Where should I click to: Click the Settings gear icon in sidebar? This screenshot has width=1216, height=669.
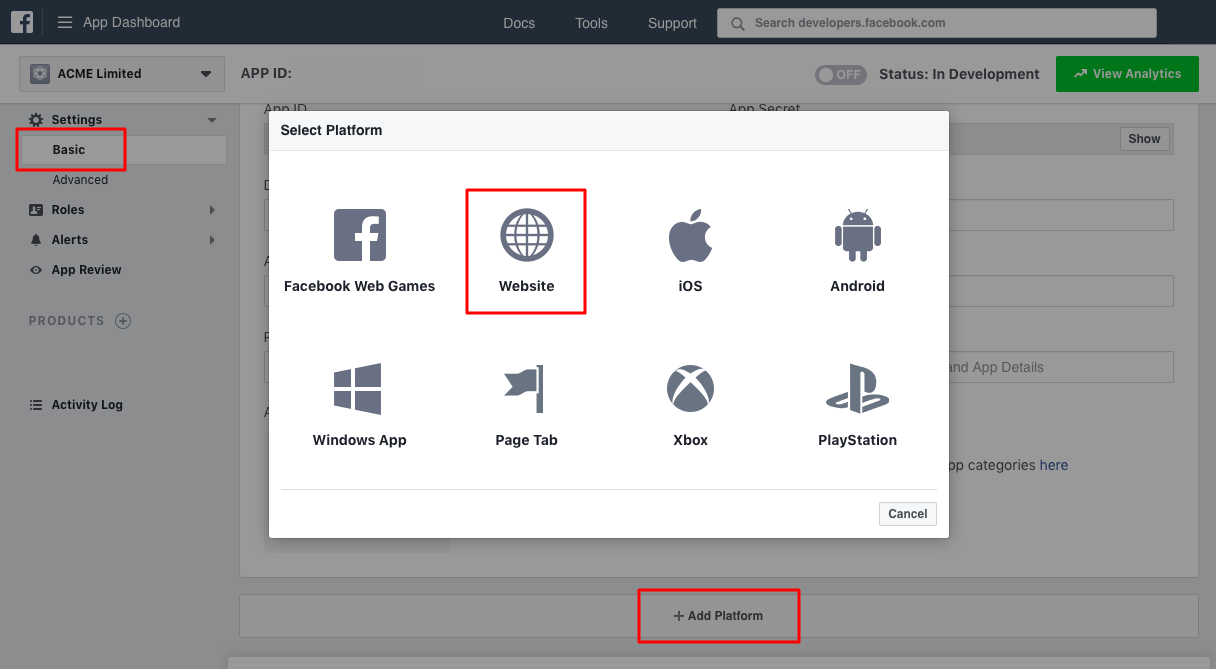point(36,120)
